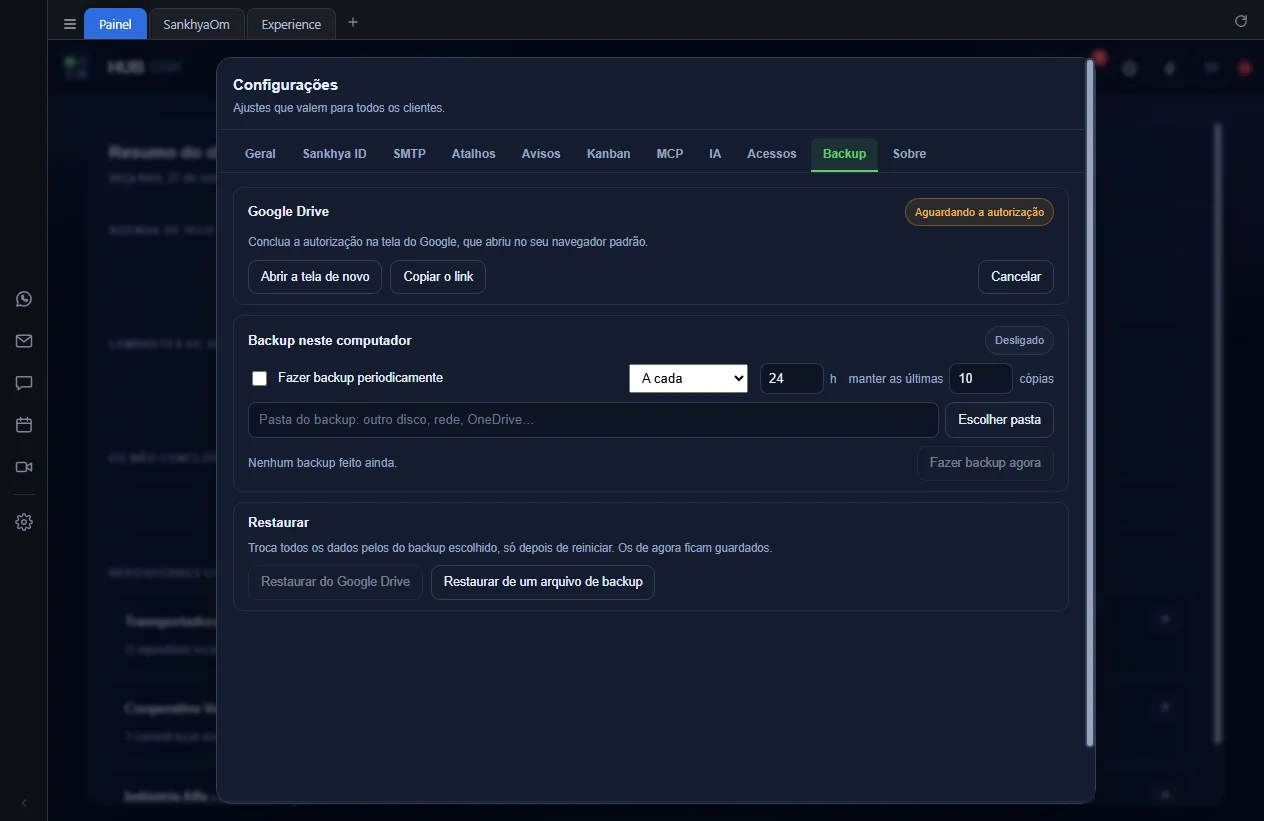The width and height of the screenshot is (1264, 821).
Task: Open the Atalhos settings tab
Action: (x=473, y=154)
